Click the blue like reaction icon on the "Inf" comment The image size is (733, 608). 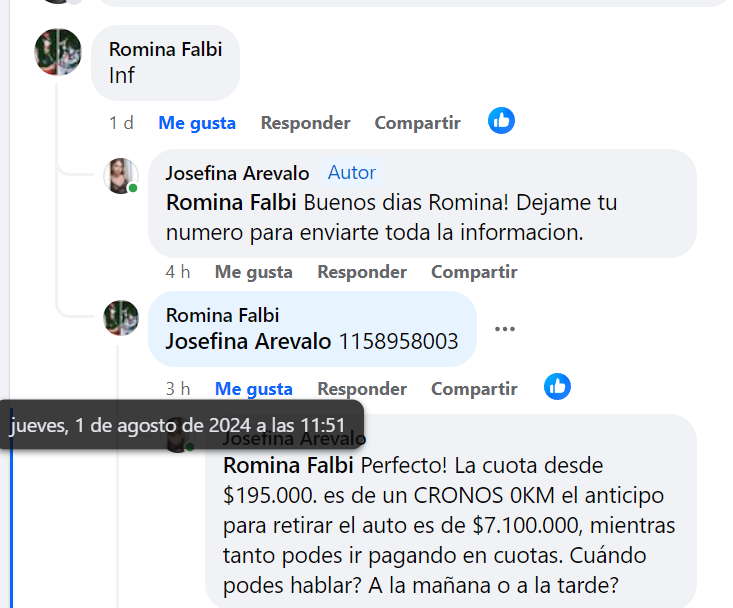[501, 121]
